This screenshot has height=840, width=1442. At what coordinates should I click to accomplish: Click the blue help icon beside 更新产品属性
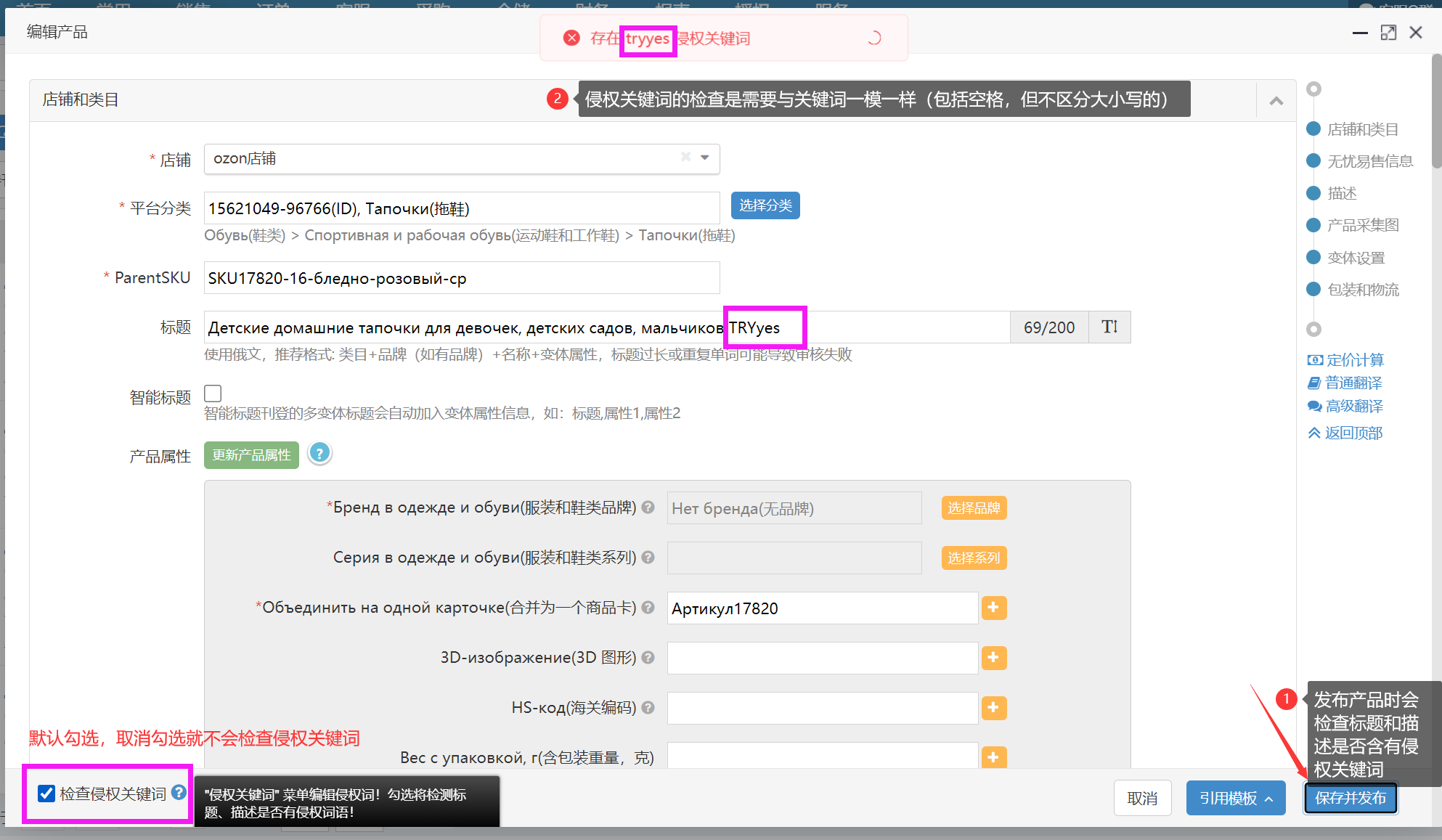click(x=319, y=454)
